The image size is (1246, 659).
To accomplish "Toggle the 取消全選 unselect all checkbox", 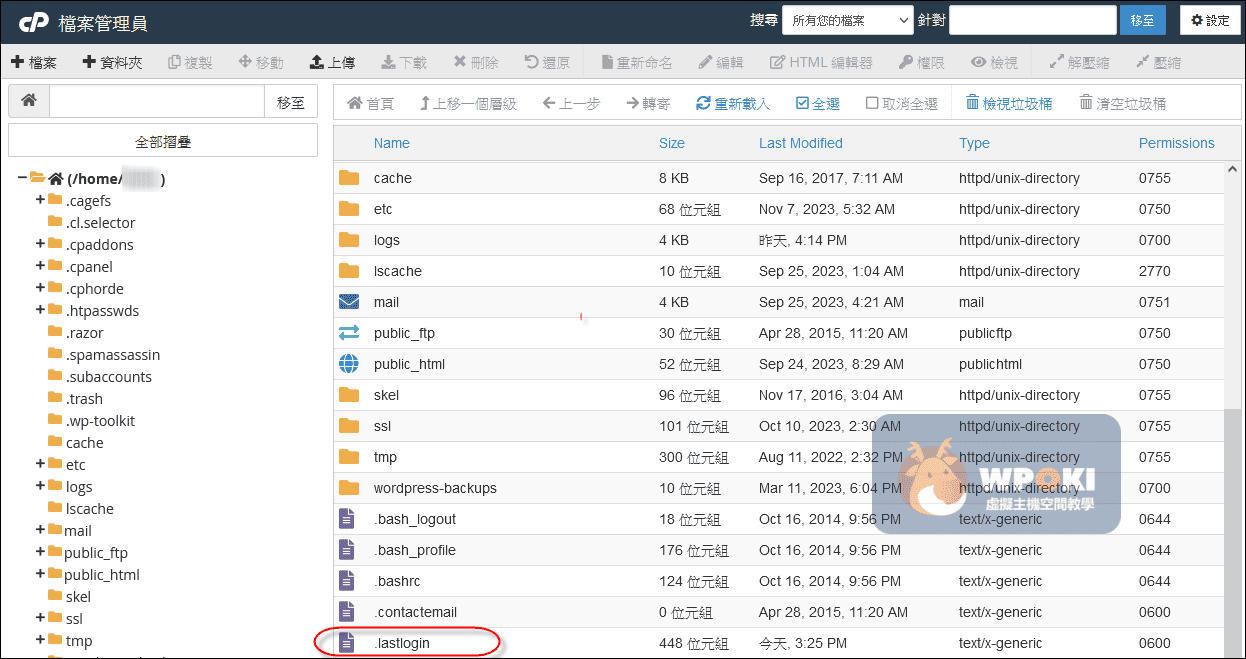I will click(872, 103).
